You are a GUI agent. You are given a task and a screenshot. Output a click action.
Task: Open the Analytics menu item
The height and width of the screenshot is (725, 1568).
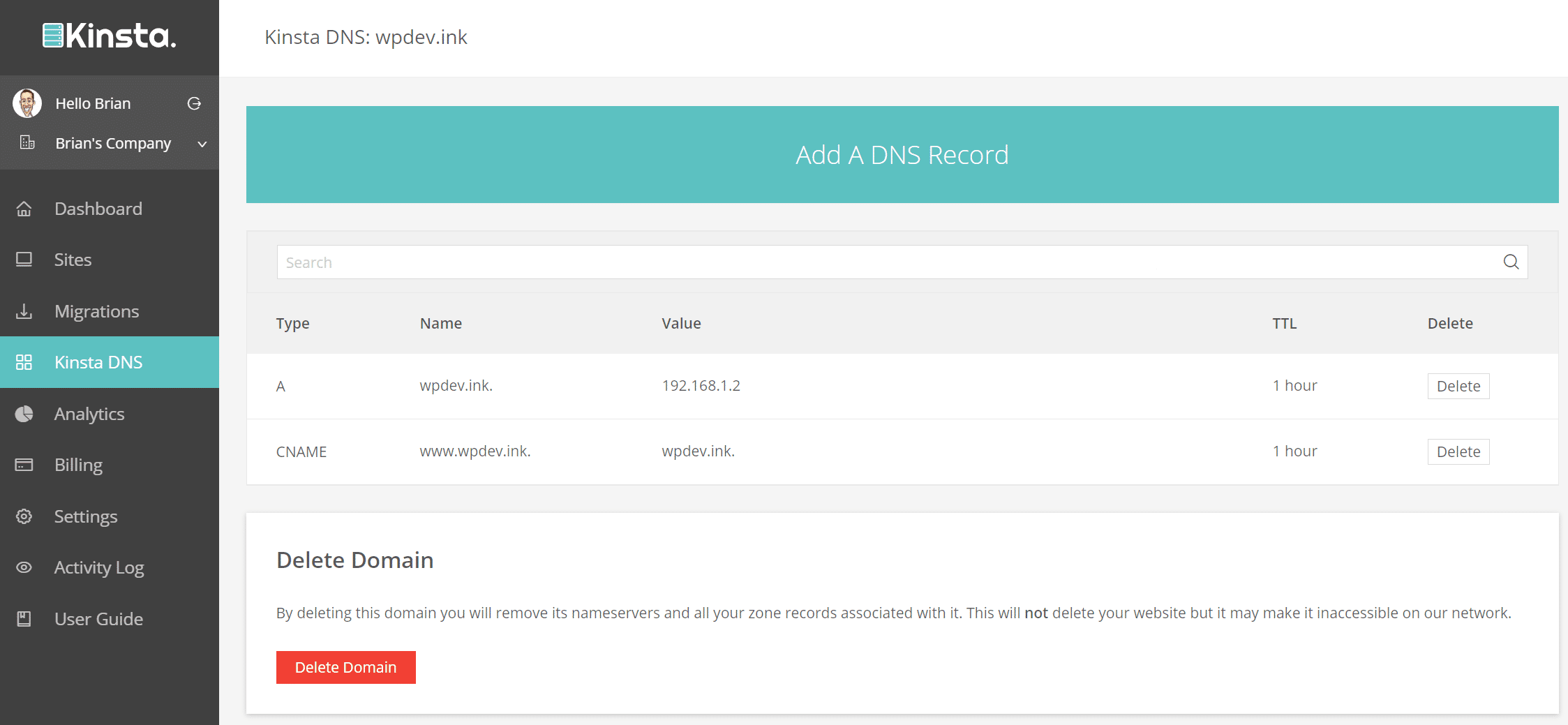(x=110, y=414)
